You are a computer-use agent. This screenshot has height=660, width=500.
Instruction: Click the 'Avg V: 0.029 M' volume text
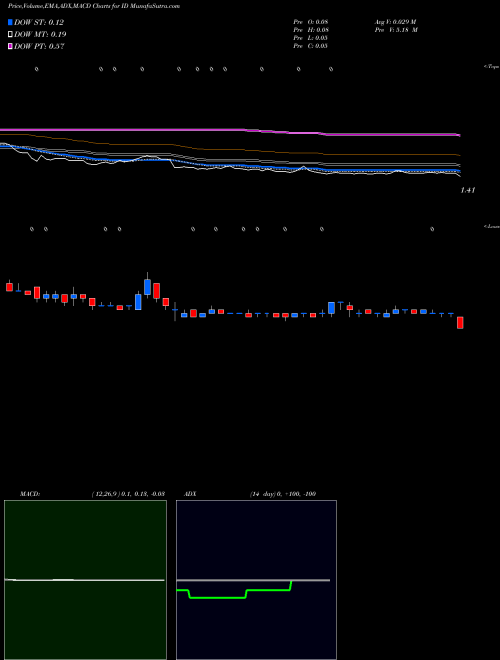(x=395, y=22)
